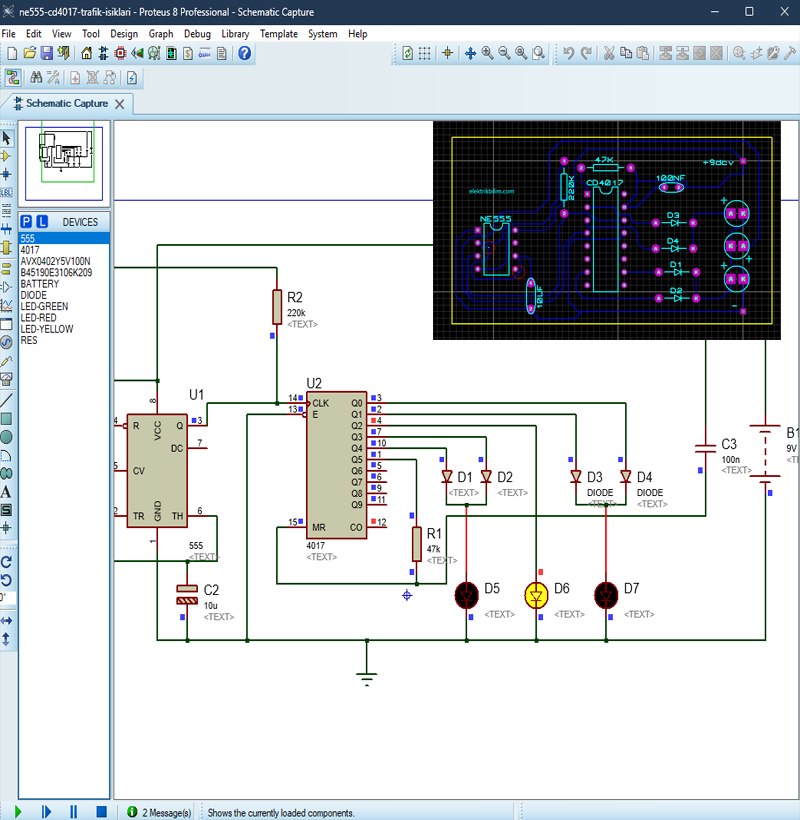
Task: Click the Zoom In magnifier icon
Action: tap(487, 53)
